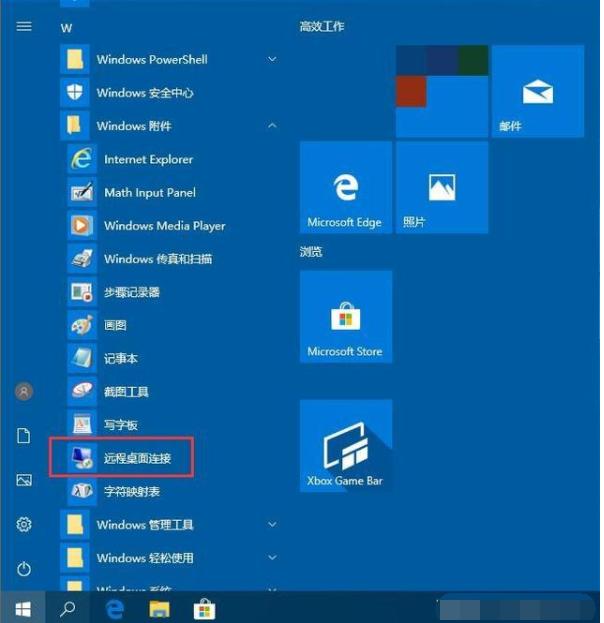Click the Windows 轻松使用 folder icon
The image size is (604, 623).
point(75,558)
